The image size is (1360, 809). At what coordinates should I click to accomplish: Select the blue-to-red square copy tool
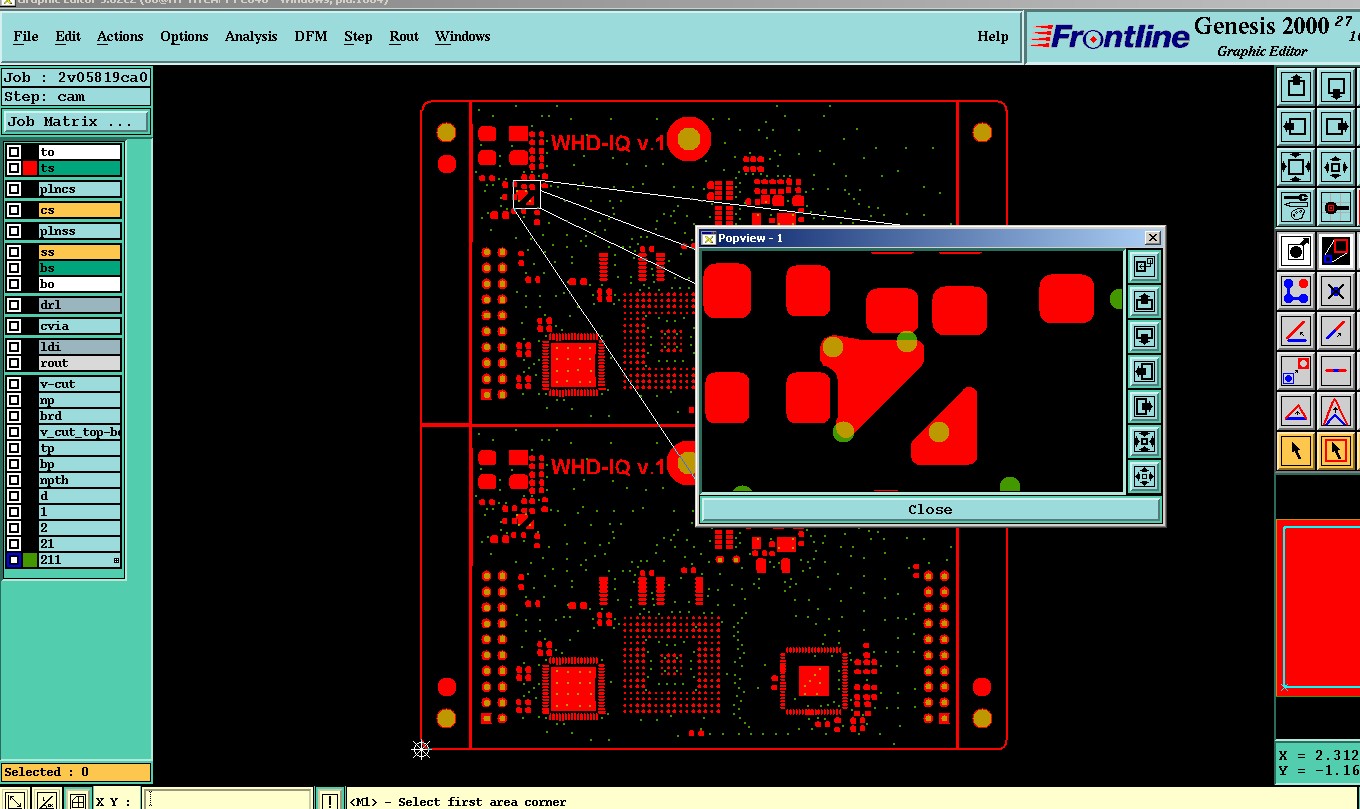pos(1296,370)
